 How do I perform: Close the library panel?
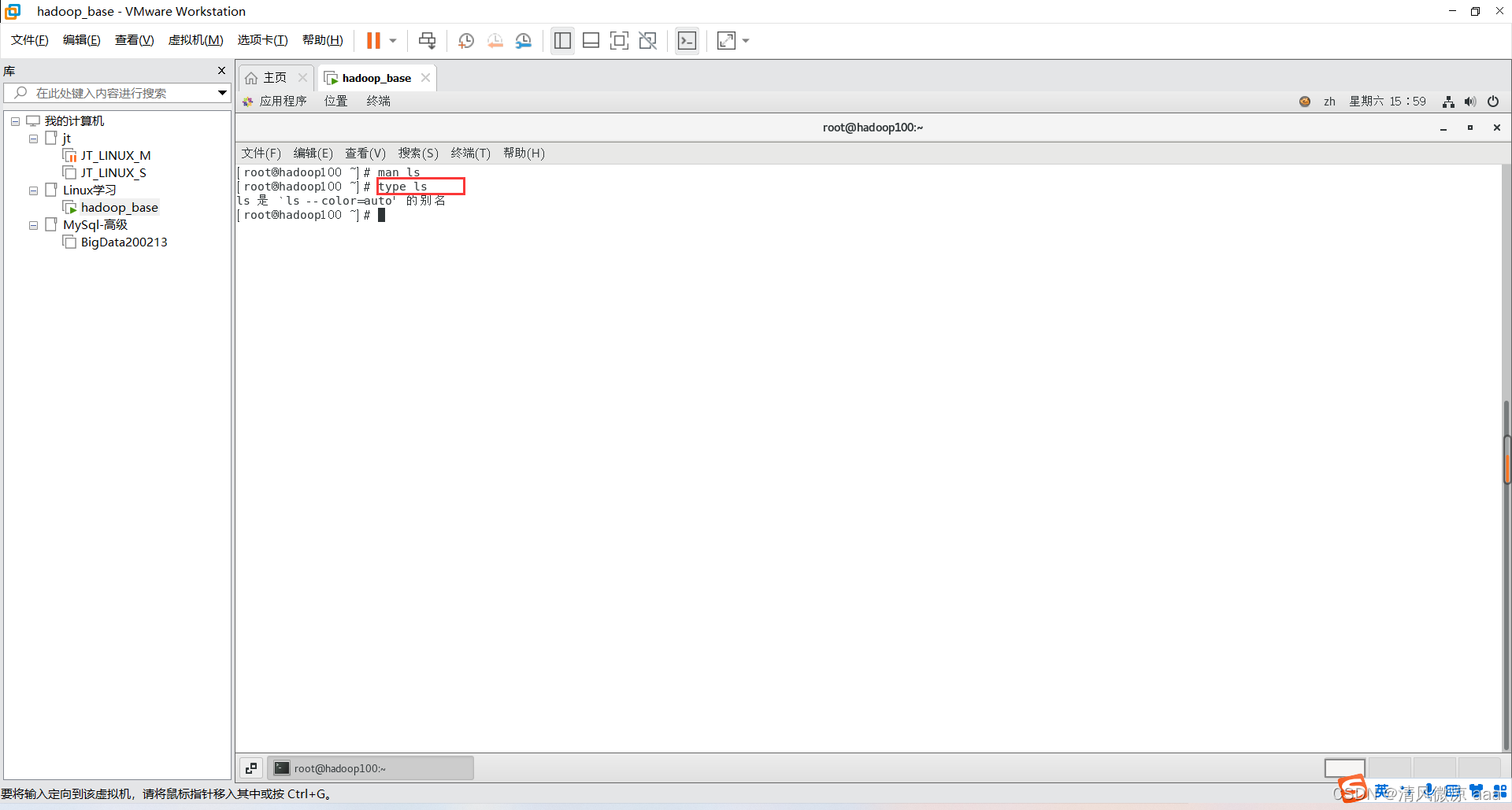[221, 71]
